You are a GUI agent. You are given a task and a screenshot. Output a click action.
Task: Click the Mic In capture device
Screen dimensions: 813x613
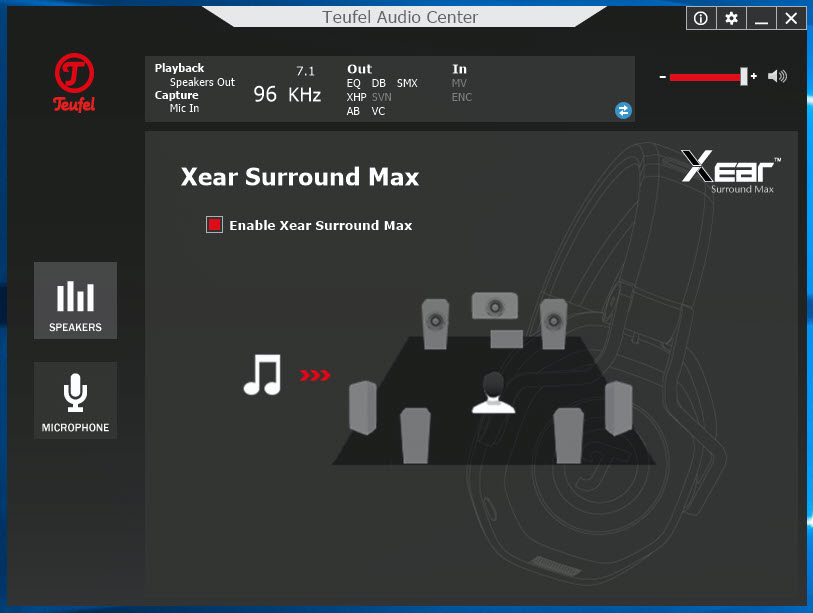[184, 108]
